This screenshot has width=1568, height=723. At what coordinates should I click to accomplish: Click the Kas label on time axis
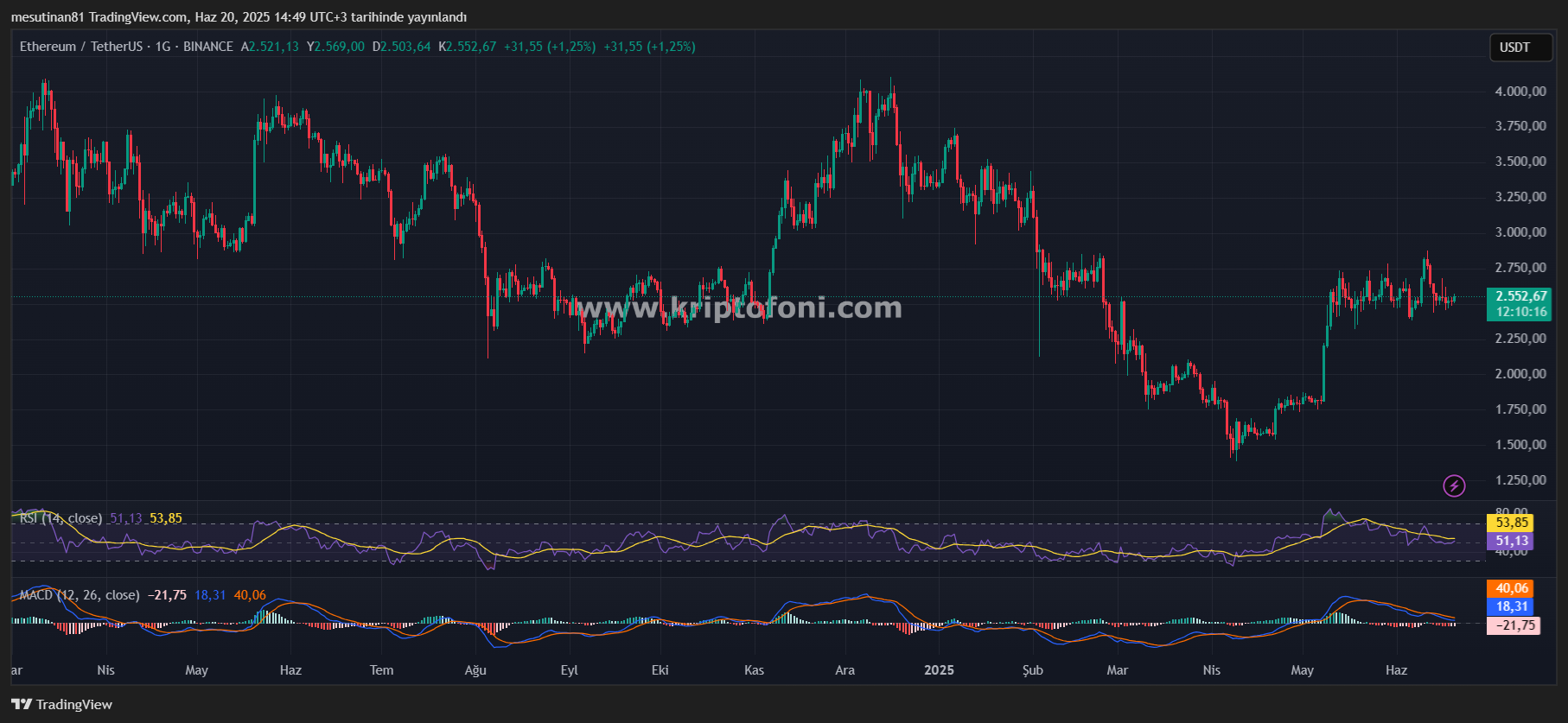pyautogui.click(x=754, y=670)
